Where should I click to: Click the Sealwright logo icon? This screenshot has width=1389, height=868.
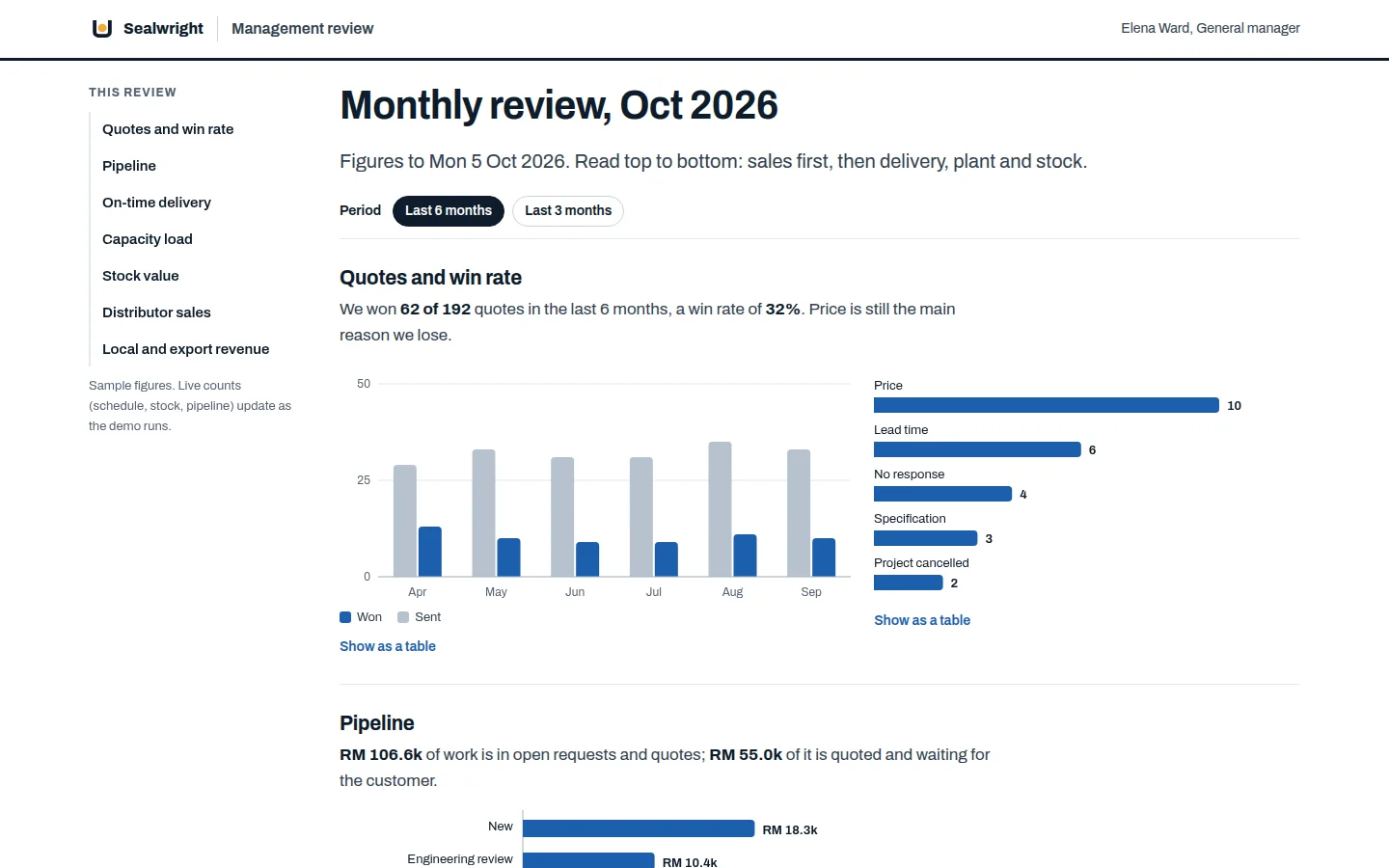point(102,28)
